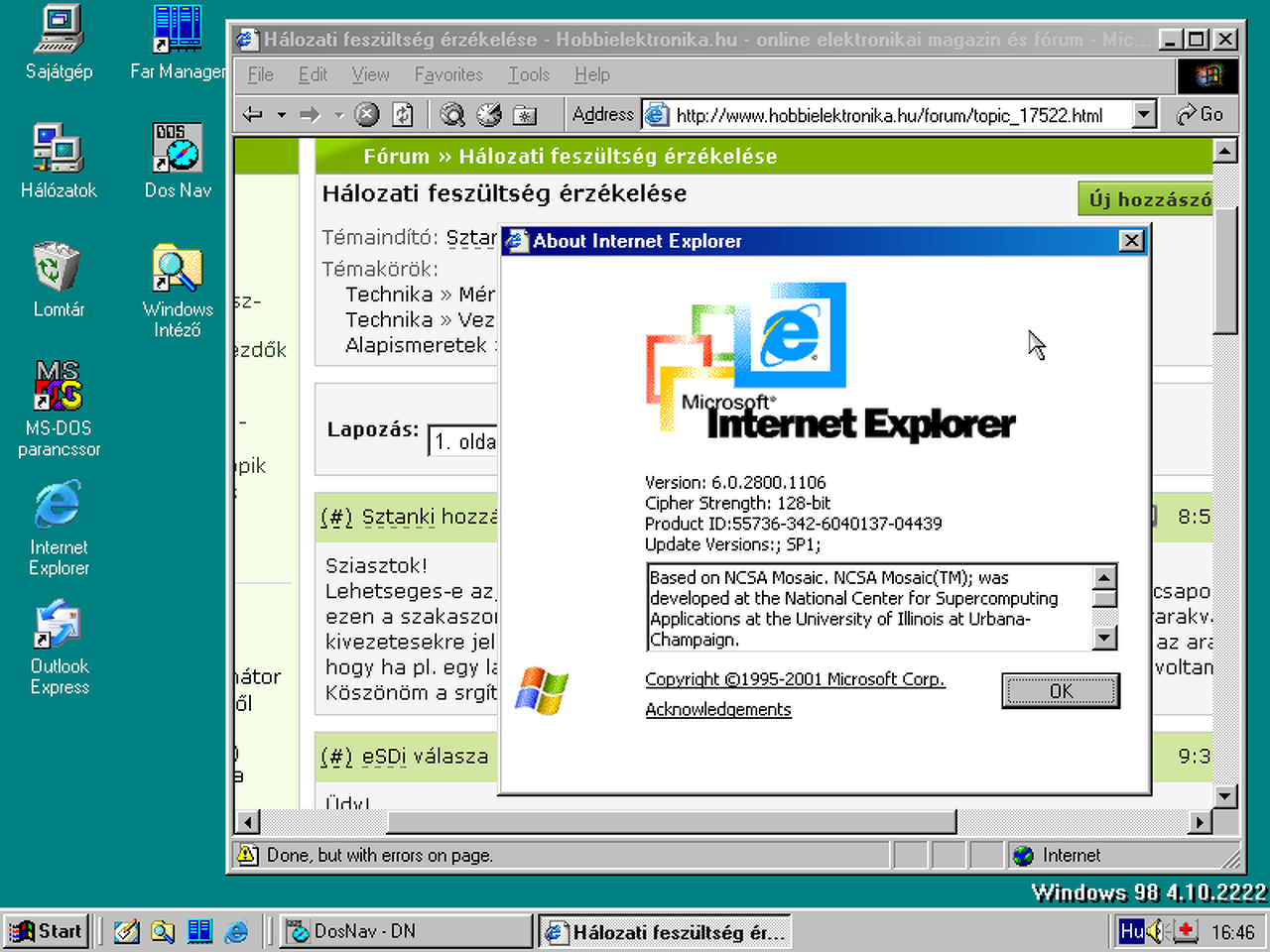
Task: Close the About Internet Explorer dialog
Action: (x=1131, y=241)
